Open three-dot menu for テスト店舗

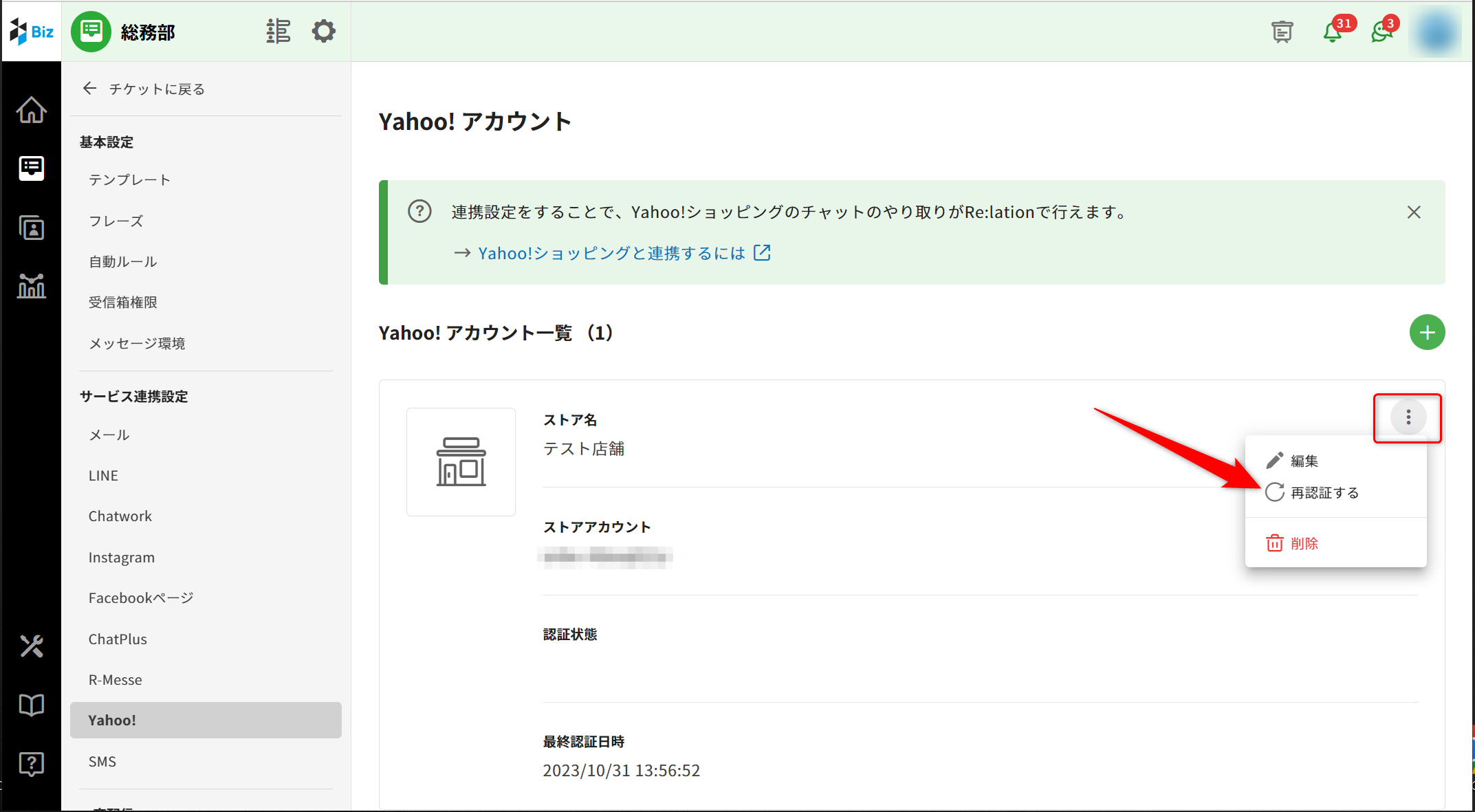click(x=1408, y=417)
